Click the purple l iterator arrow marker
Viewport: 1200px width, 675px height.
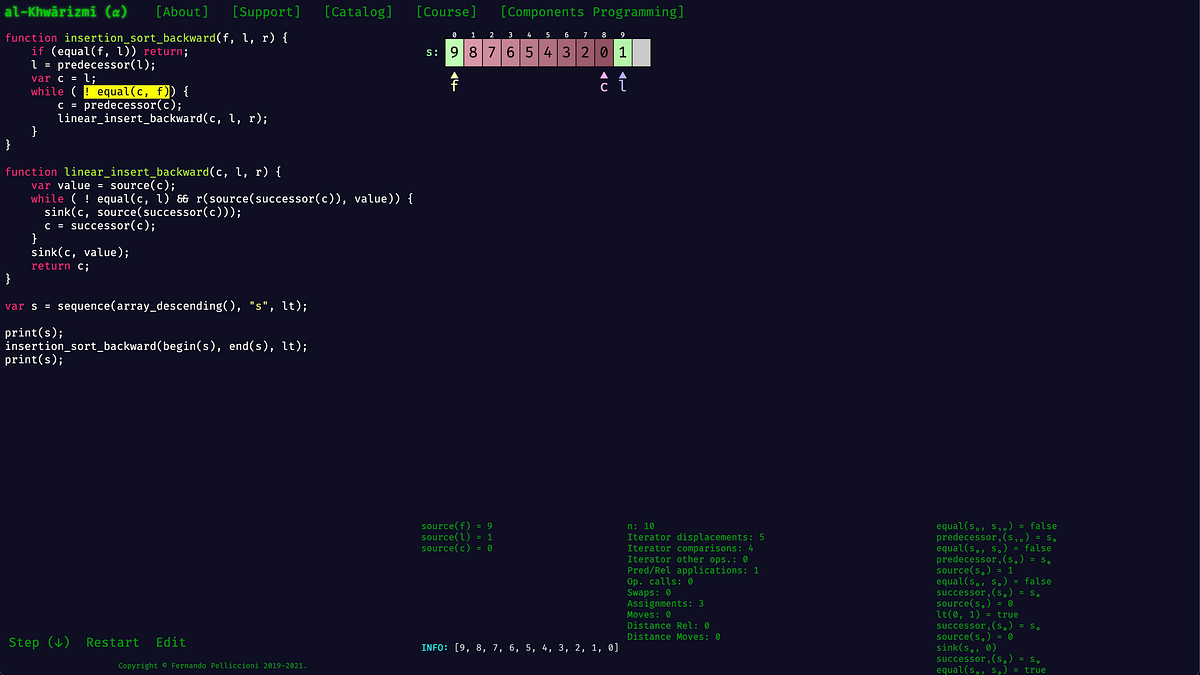pyautogui.click(x=622, y=78)
